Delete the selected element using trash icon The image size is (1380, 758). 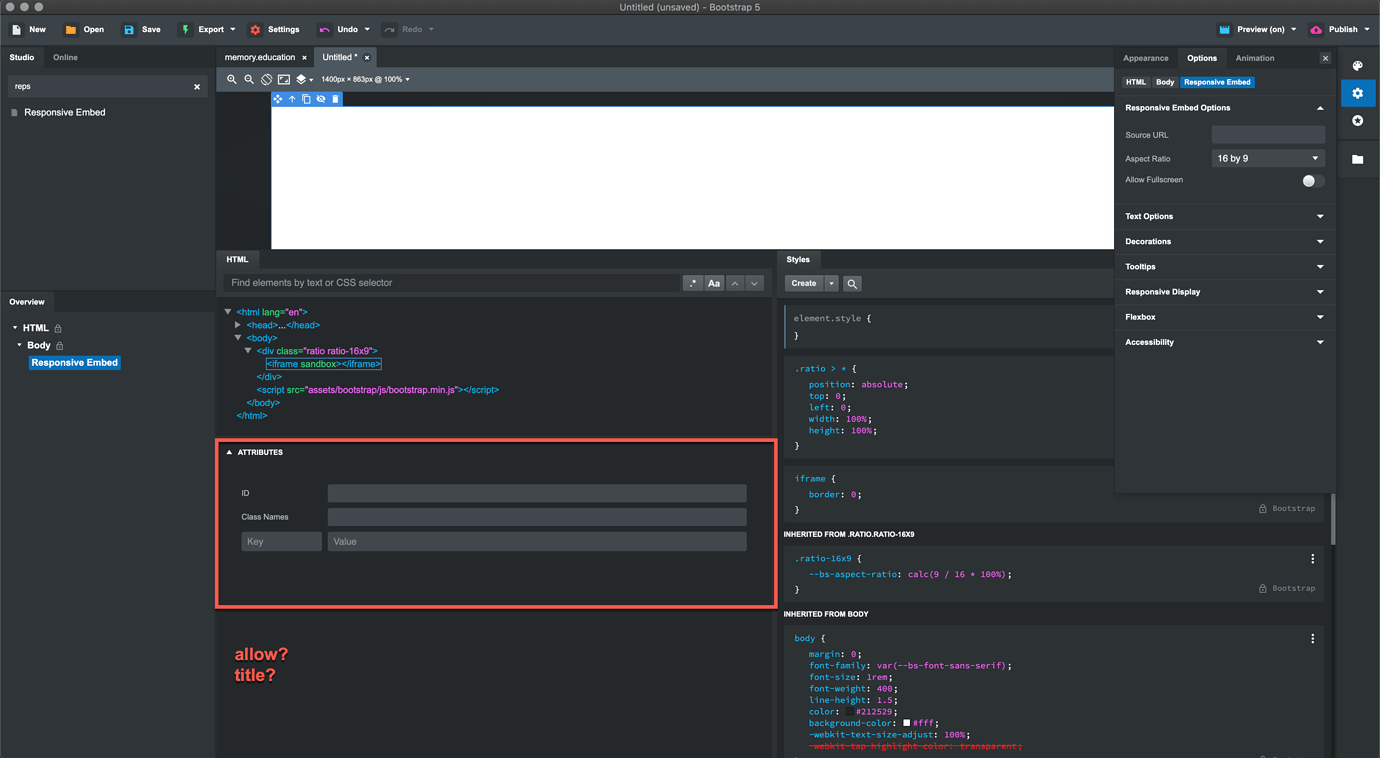click(335, 99)
